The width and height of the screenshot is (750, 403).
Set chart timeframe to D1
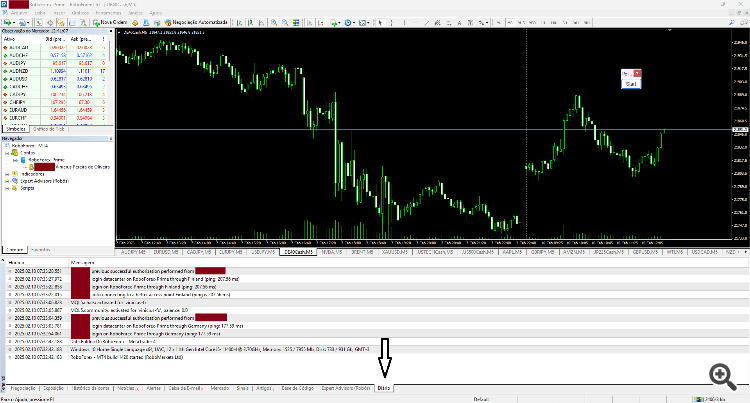click(x=565, y=22)
